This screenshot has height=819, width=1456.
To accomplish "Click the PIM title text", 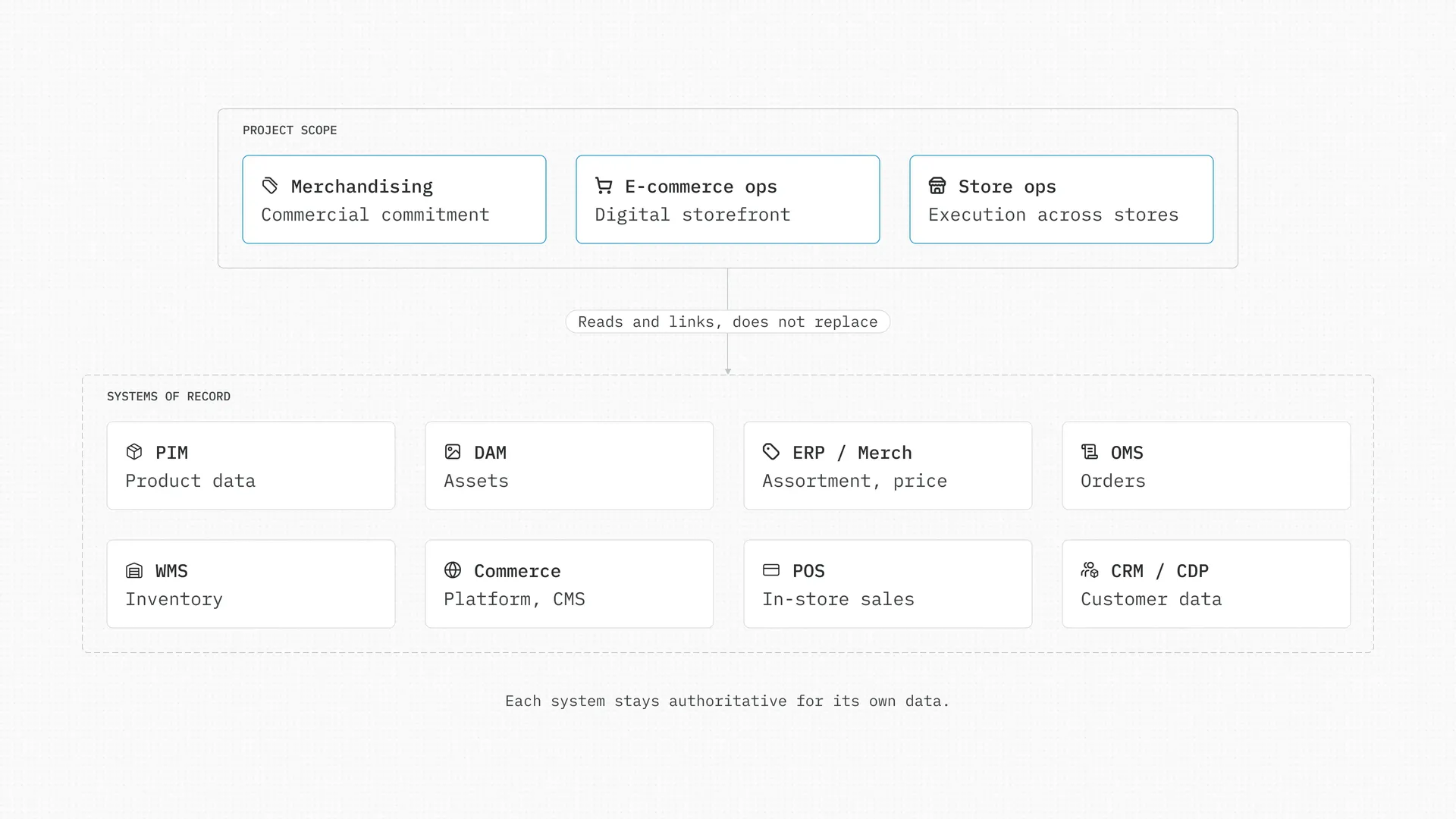I will pyautogui.click(x=171, y=453).
